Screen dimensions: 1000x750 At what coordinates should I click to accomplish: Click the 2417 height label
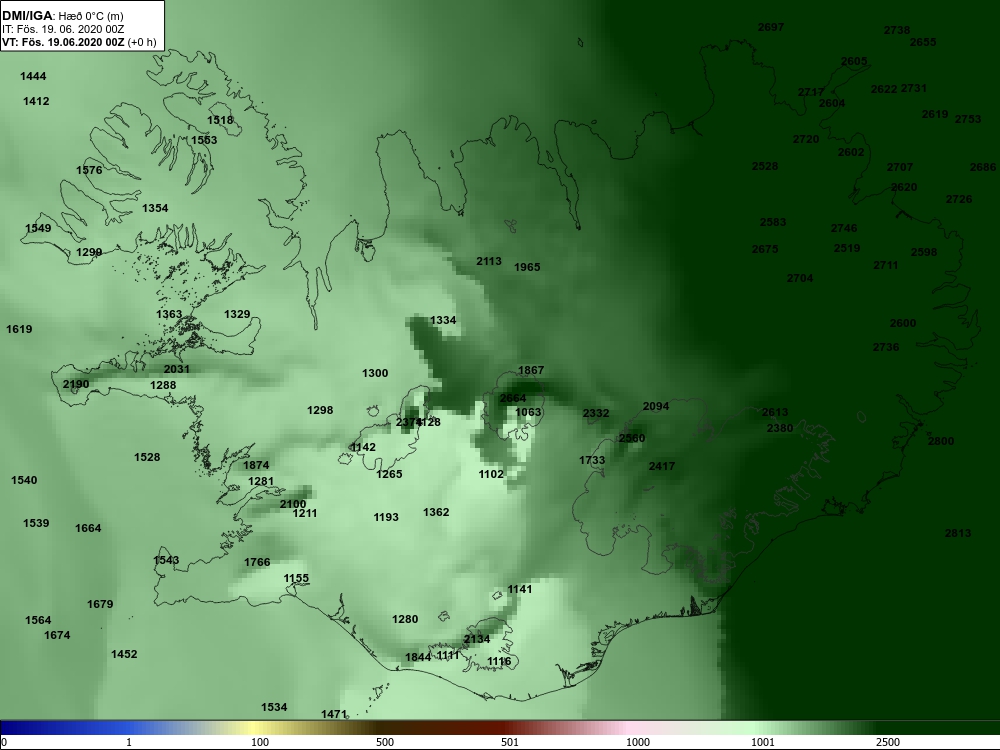(x=661, y=466)
